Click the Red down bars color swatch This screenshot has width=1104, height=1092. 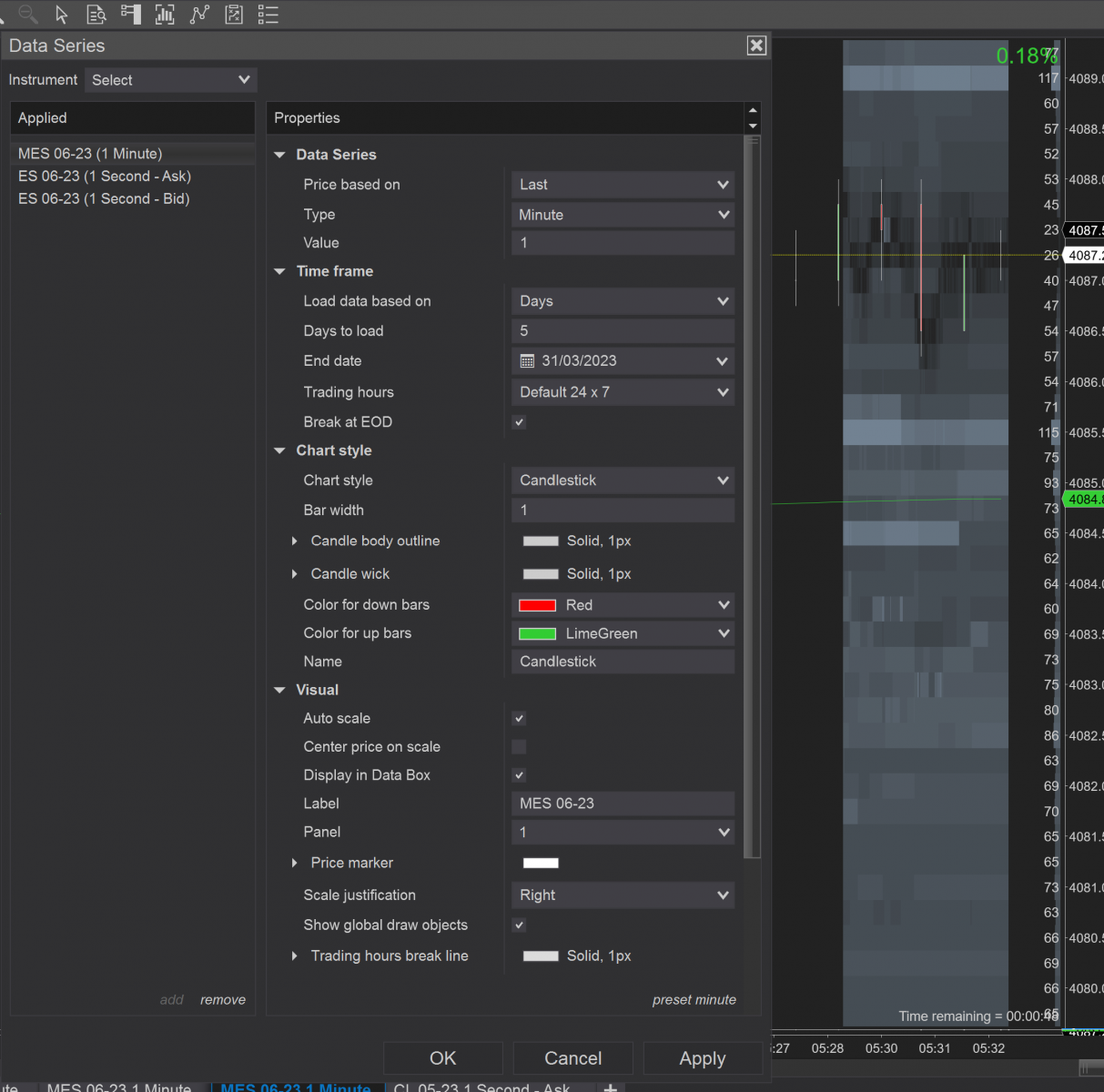537,606
